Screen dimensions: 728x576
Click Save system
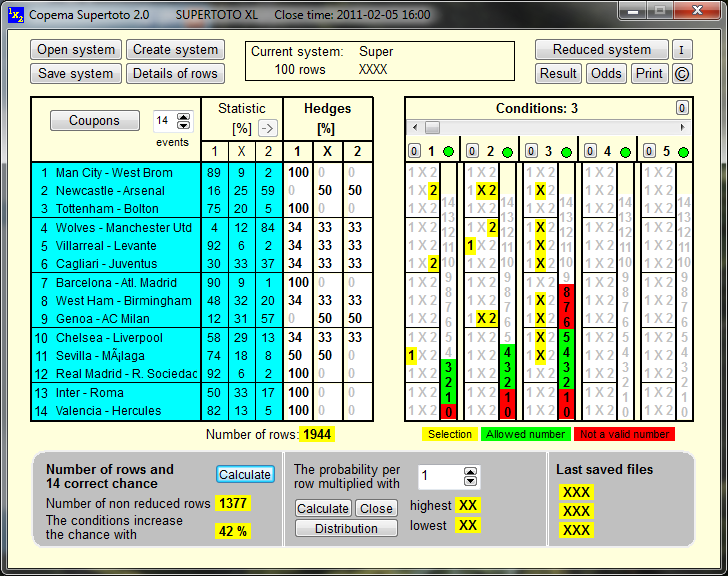(76, 74)
